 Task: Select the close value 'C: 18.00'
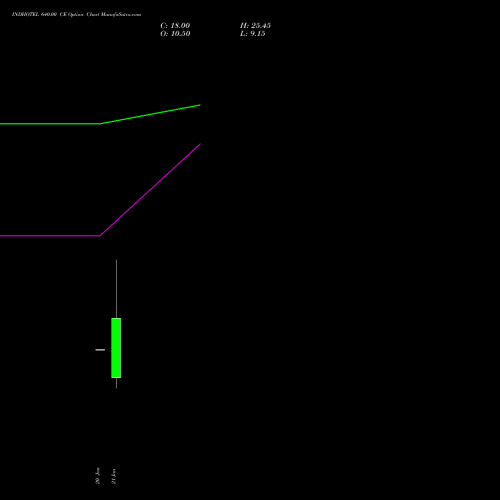[x=175, y=26]
